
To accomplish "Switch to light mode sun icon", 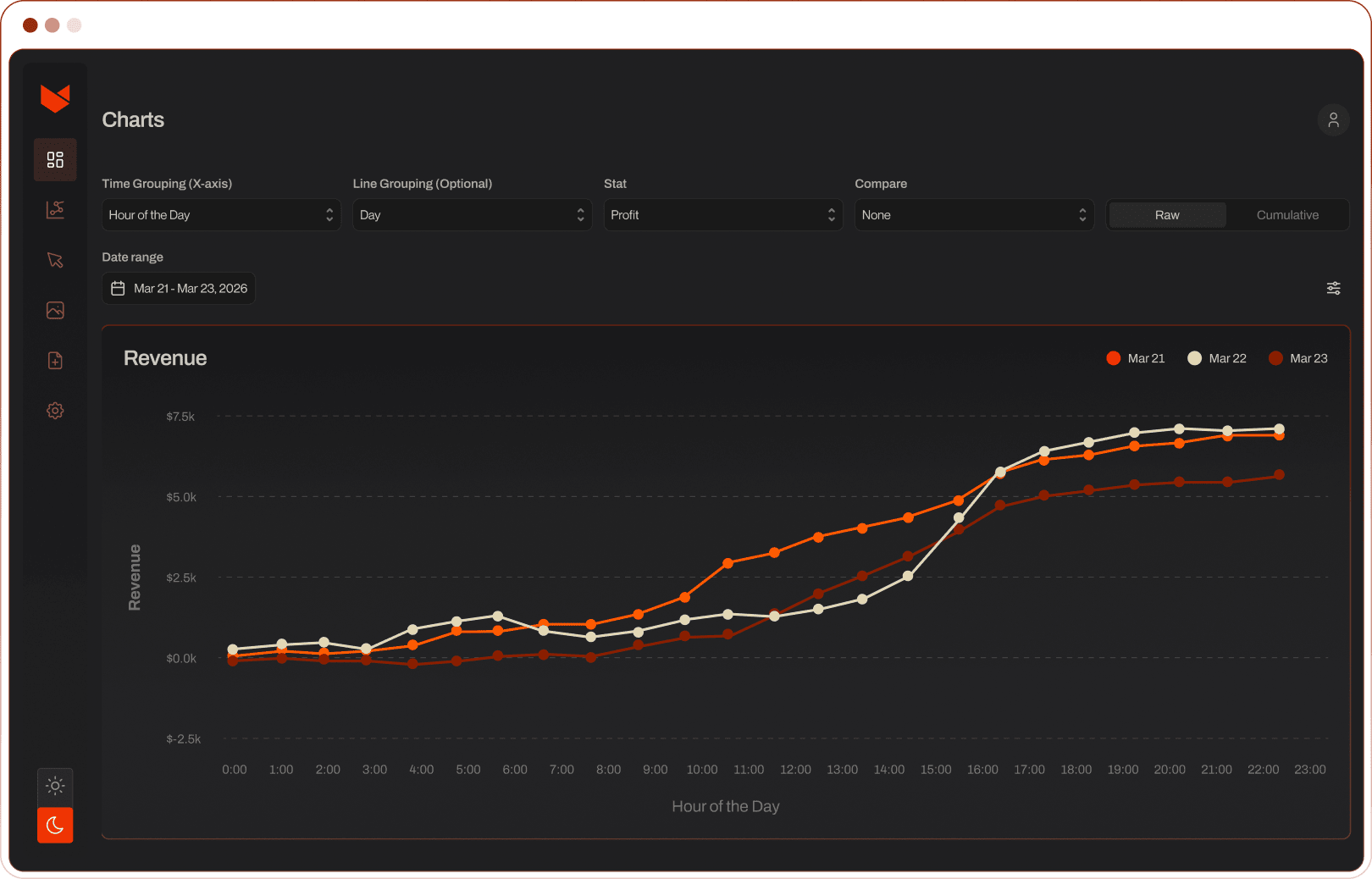I will click(x=55, y=786).
